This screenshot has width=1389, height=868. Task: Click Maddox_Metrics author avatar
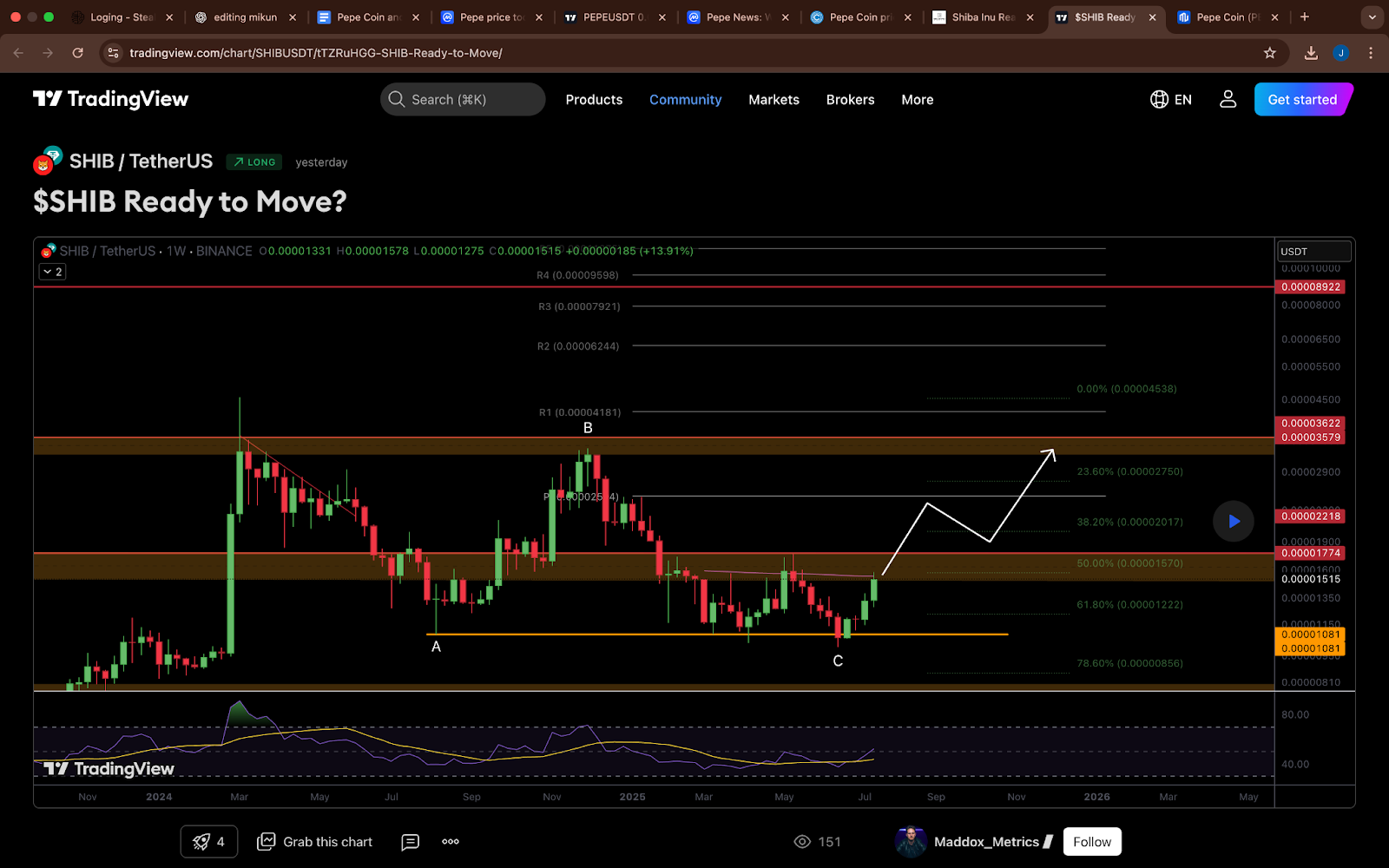[911, 841]
